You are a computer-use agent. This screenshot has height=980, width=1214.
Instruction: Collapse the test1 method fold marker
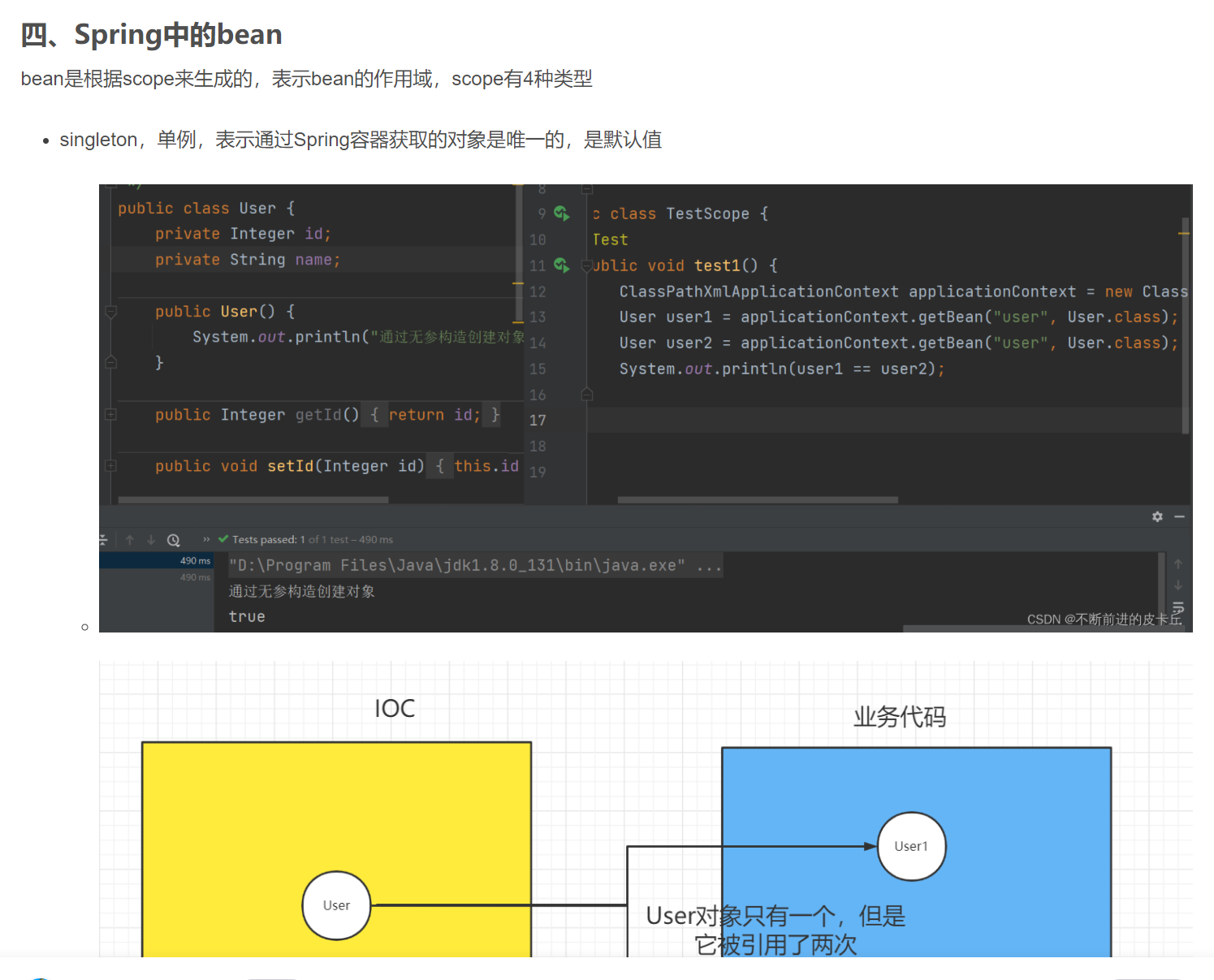coord(587,266)
